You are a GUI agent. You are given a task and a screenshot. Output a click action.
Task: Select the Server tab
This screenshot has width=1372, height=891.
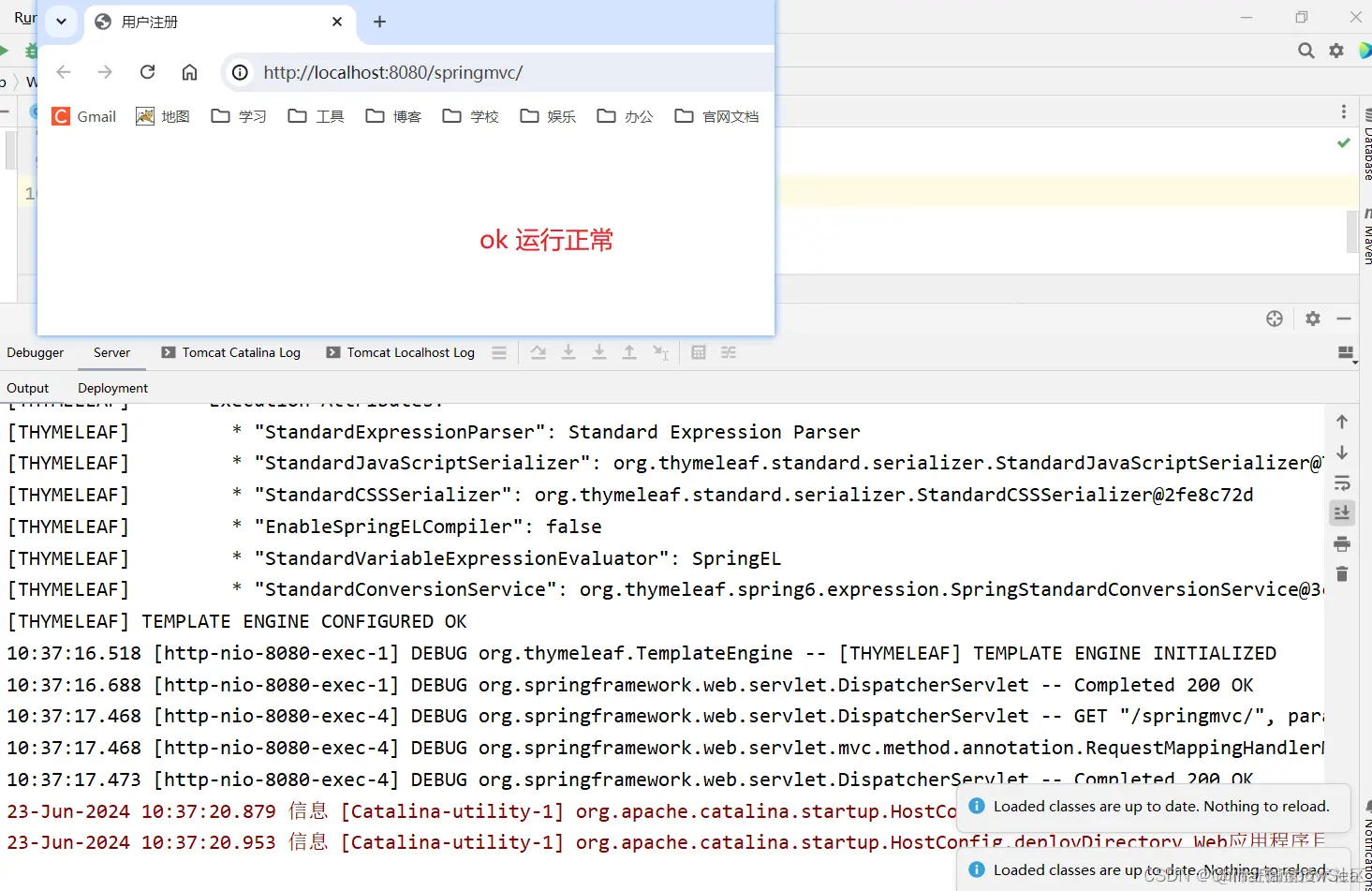[x=111, y=352]
